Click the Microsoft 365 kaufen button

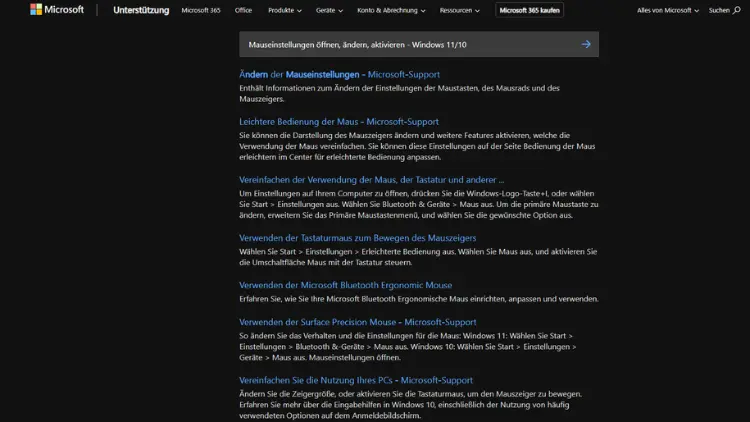pos(529,10)
